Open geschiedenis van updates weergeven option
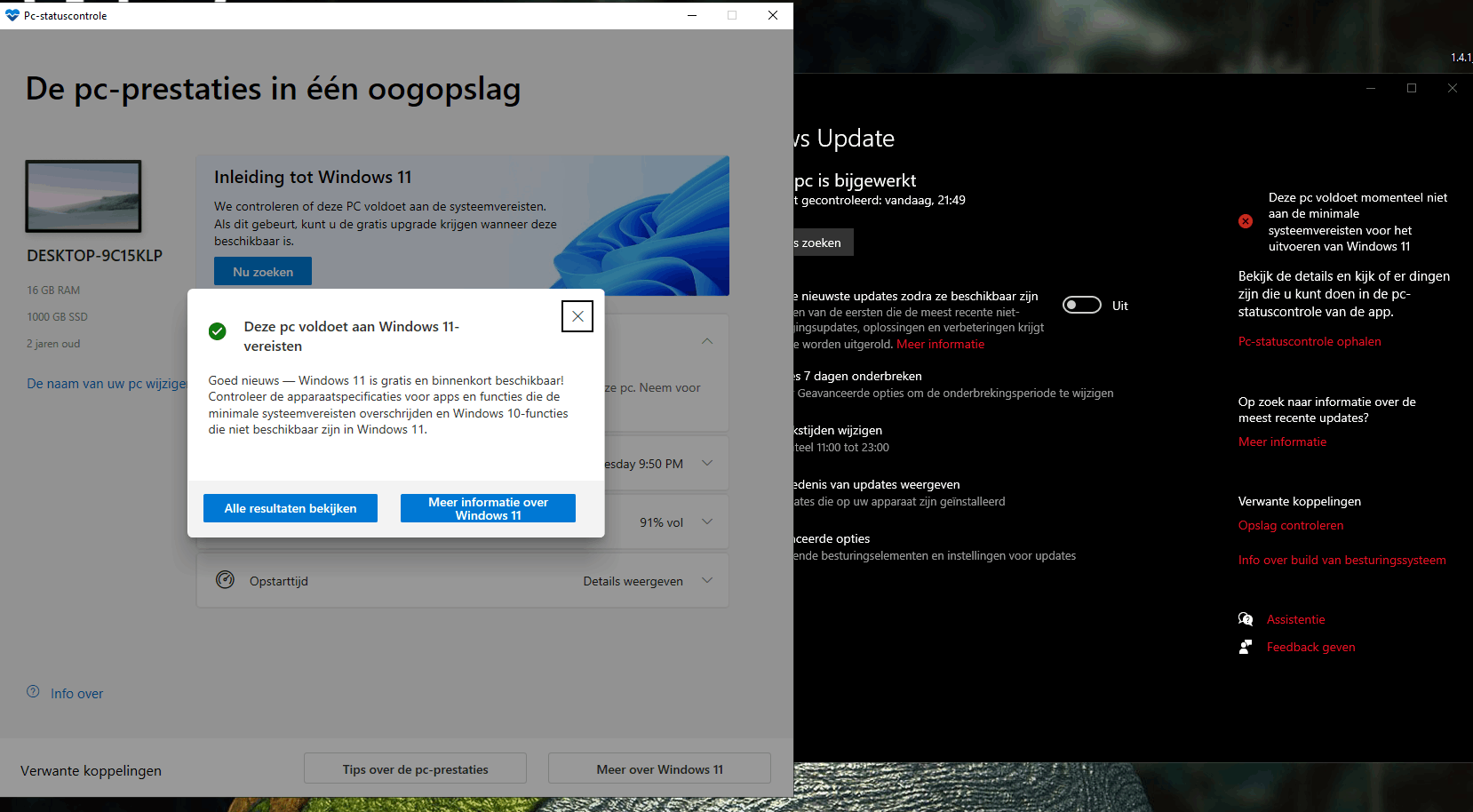 pyautogui.click(x=877, y=484)
